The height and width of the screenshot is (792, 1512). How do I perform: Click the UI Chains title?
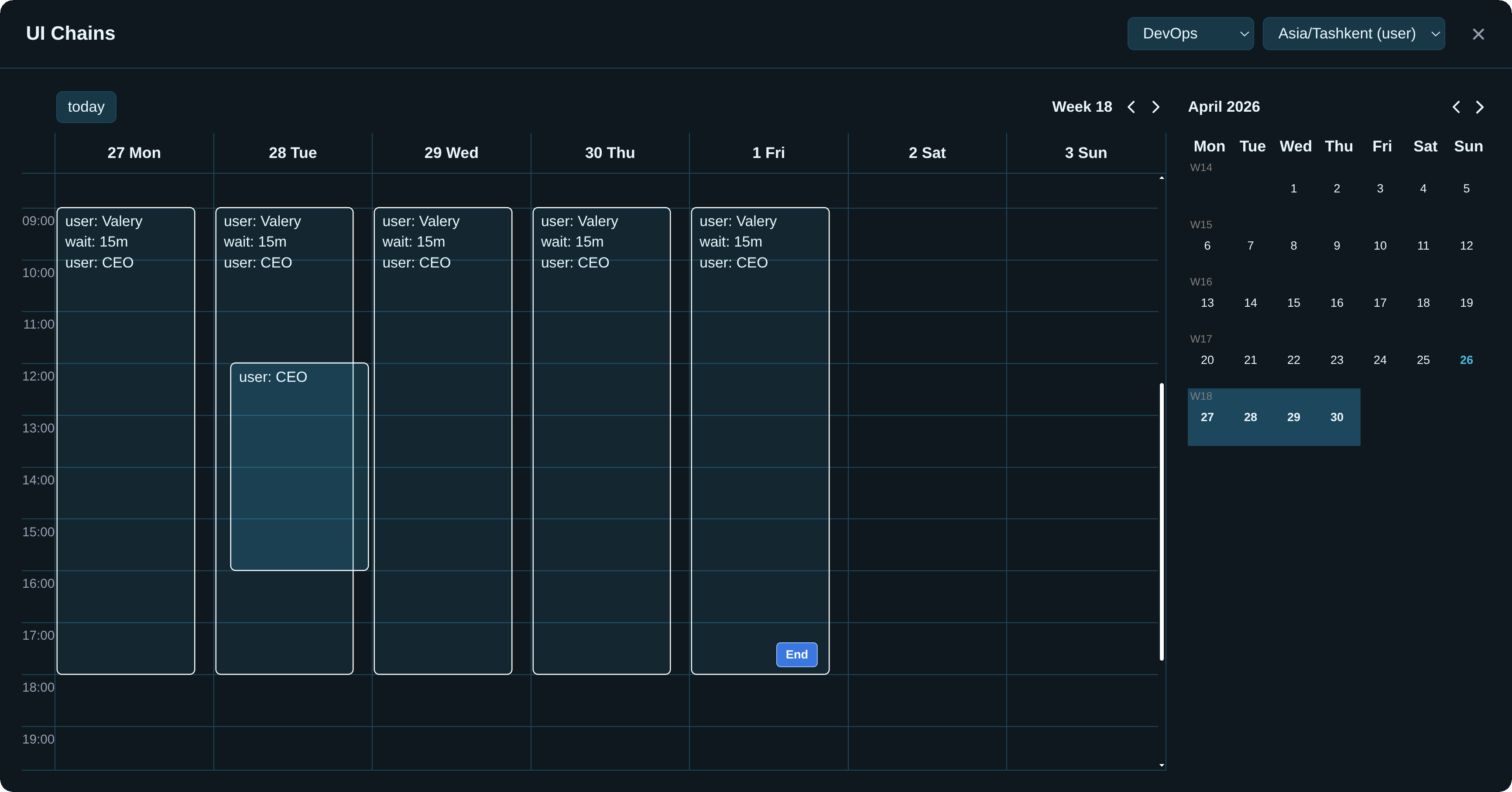tap(70, 34)
